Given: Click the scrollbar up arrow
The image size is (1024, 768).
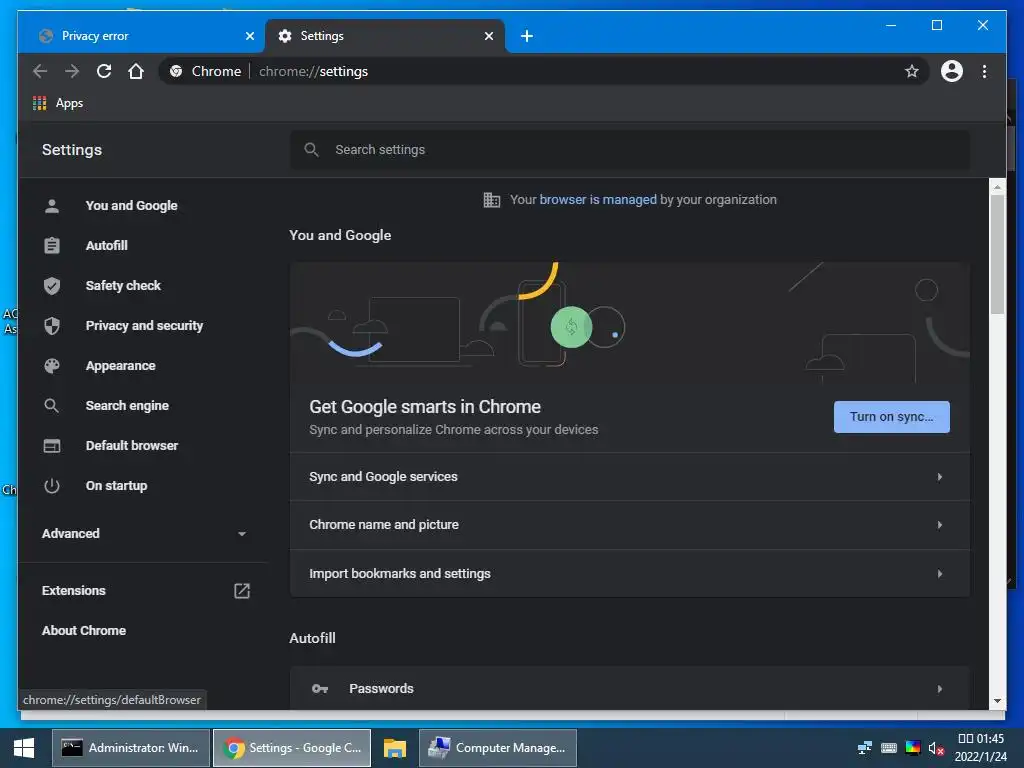Looking at the screenshot, I should (997, 187).
